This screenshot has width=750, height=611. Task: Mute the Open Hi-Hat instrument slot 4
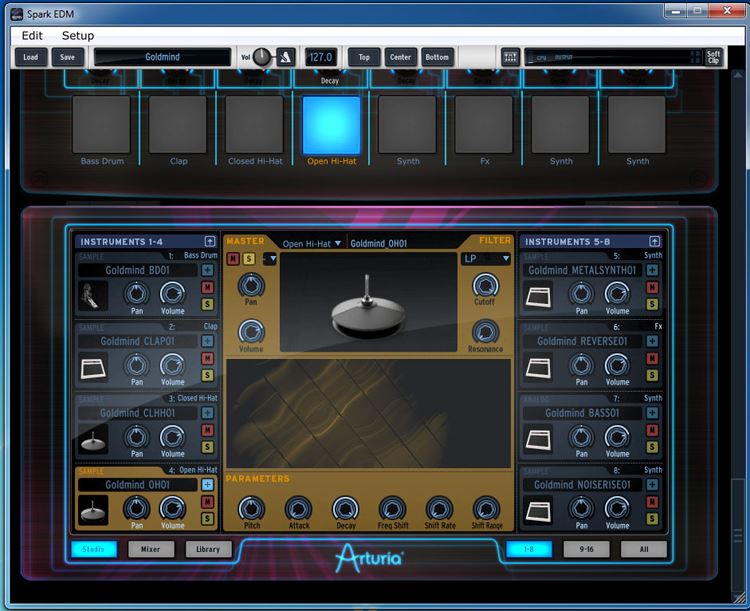[207, 501]
